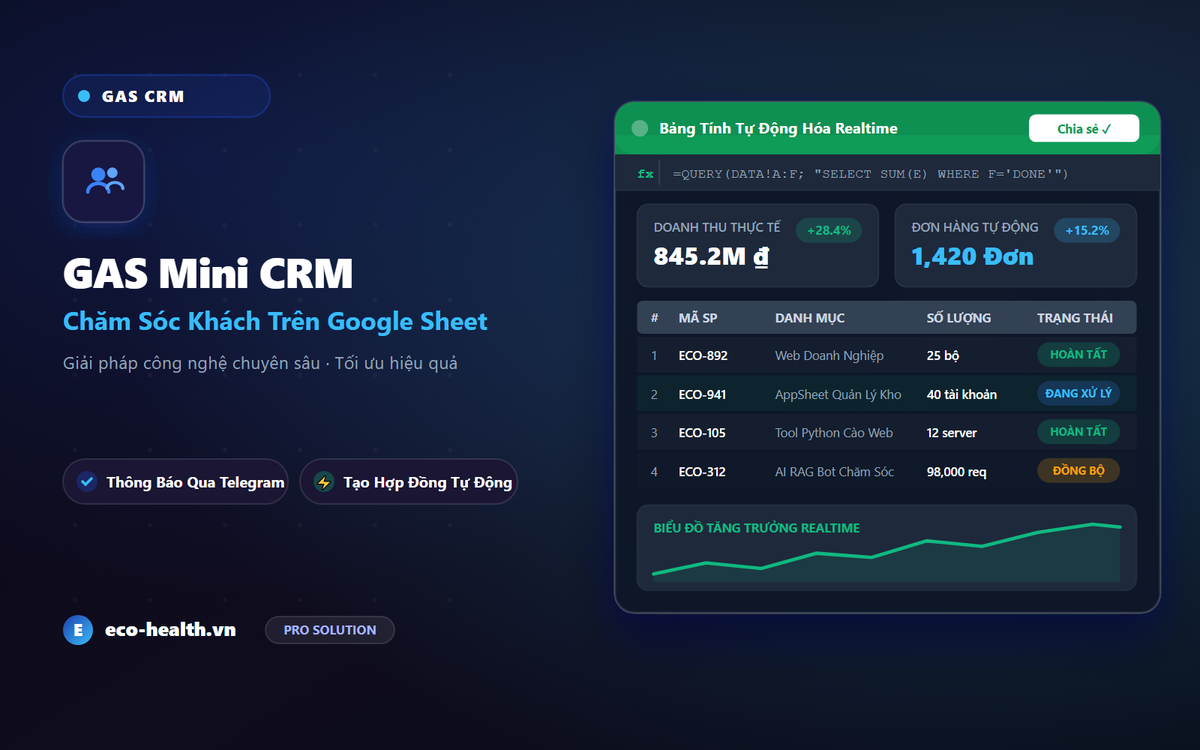Click the checkmark icon beside Thông Báo Qua Telegram

87,482
